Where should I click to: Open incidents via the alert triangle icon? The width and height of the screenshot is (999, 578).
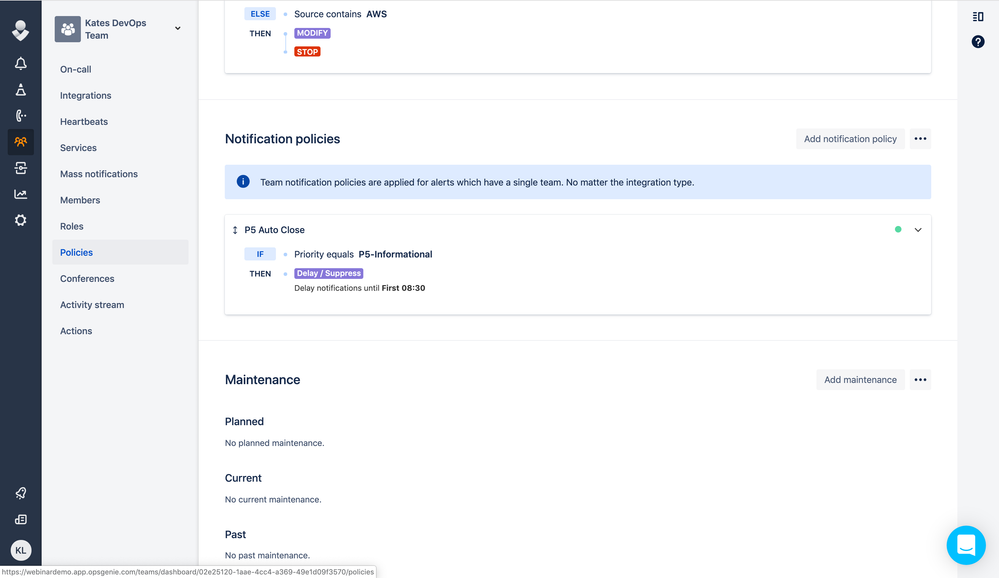click(x=20, y=89)
